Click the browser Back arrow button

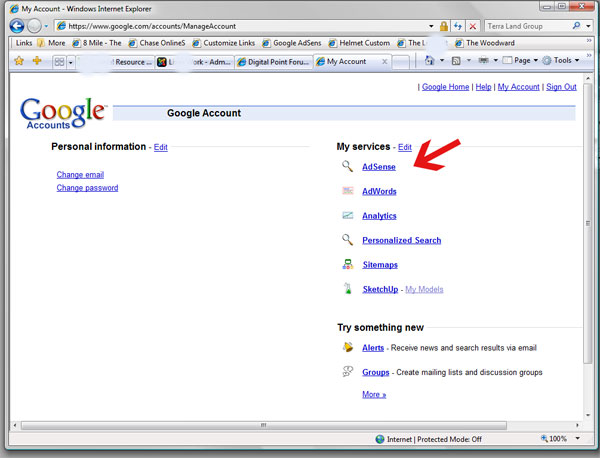tap(16, 26)
